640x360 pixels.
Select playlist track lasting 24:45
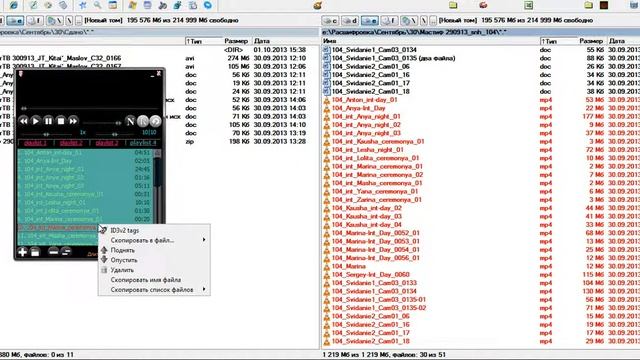click(85, 169)
